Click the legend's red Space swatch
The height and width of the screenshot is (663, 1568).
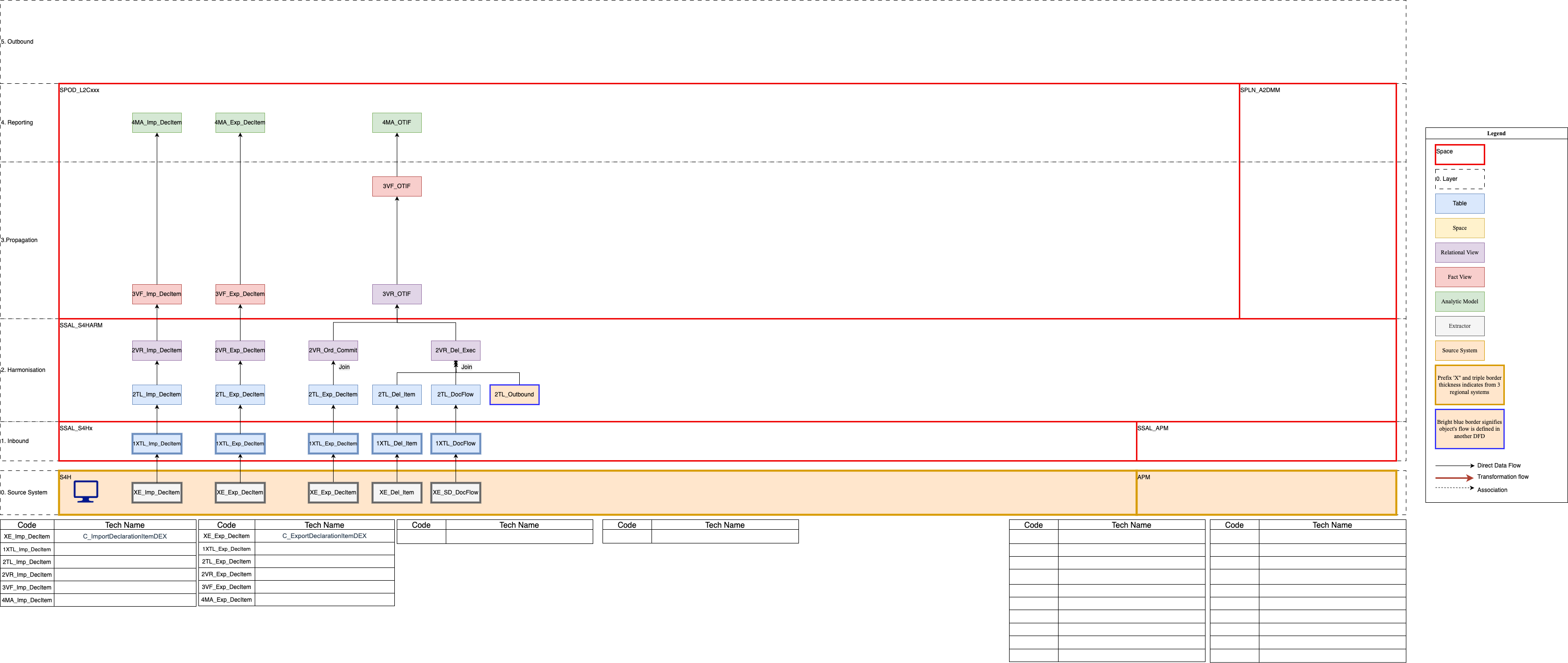[1459, 155]
